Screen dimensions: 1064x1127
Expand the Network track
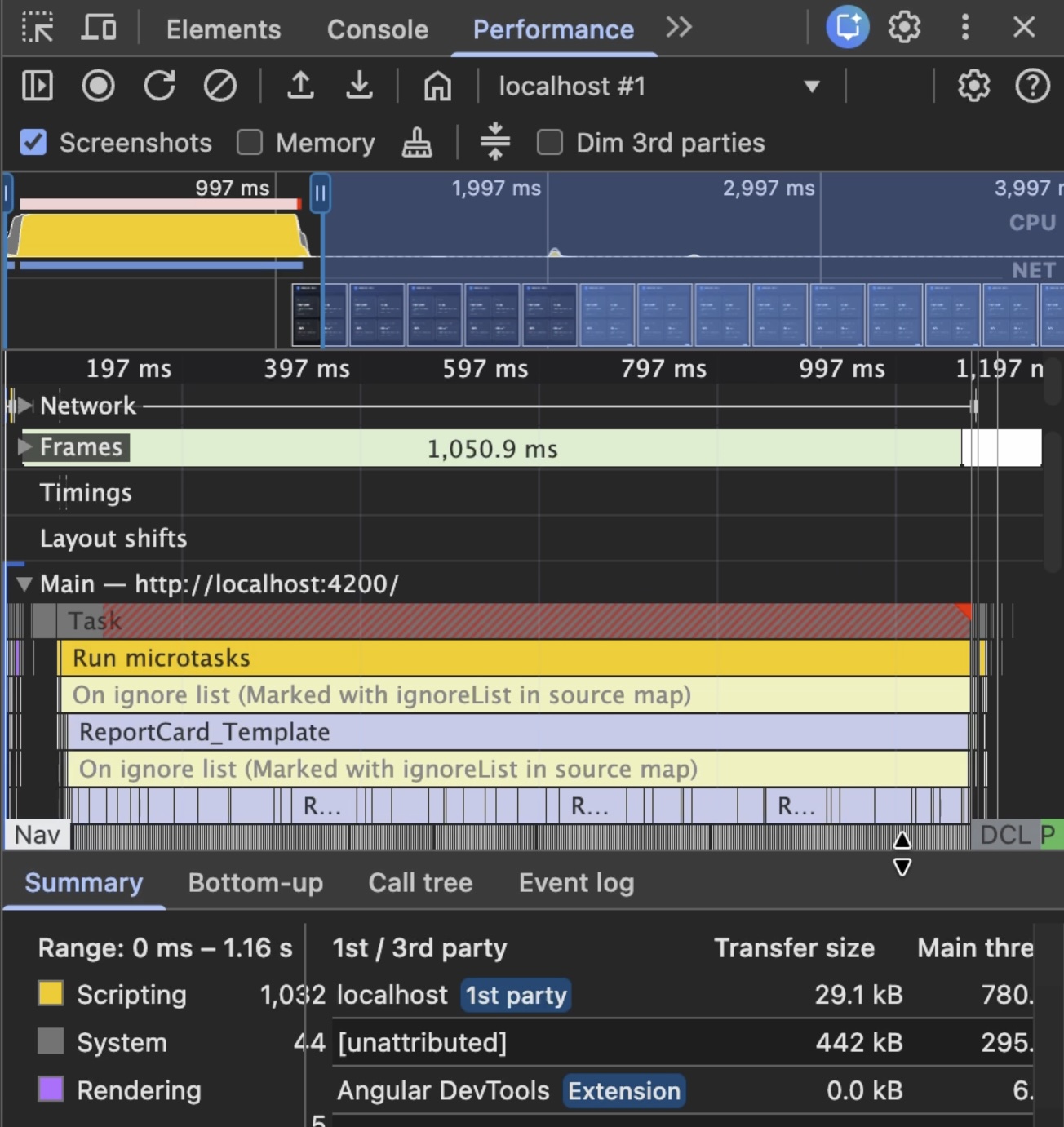click(x=26, y=405)
